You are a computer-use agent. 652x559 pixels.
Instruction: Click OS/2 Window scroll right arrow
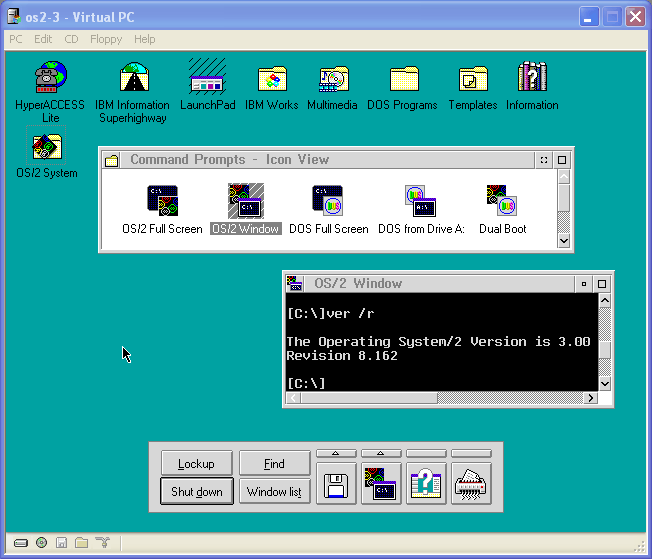[x=590, y=398]
